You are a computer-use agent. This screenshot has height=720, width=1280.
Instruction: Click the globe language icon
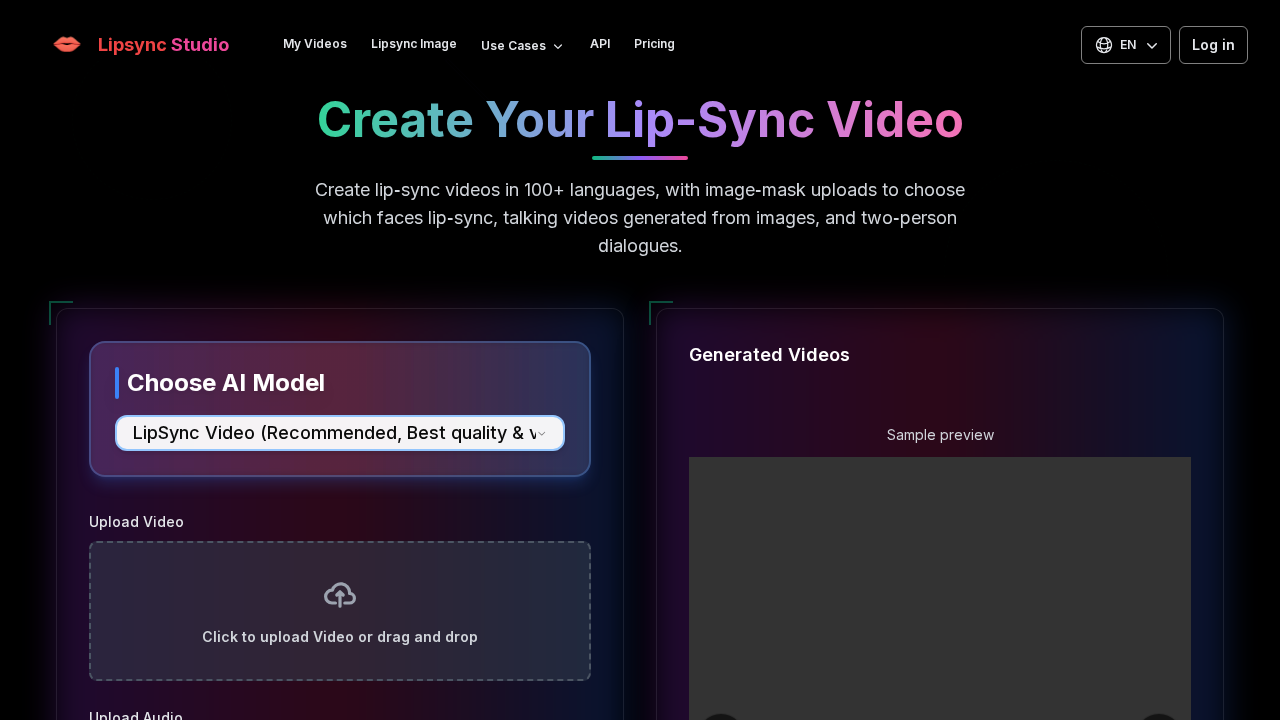[1103, 44]
